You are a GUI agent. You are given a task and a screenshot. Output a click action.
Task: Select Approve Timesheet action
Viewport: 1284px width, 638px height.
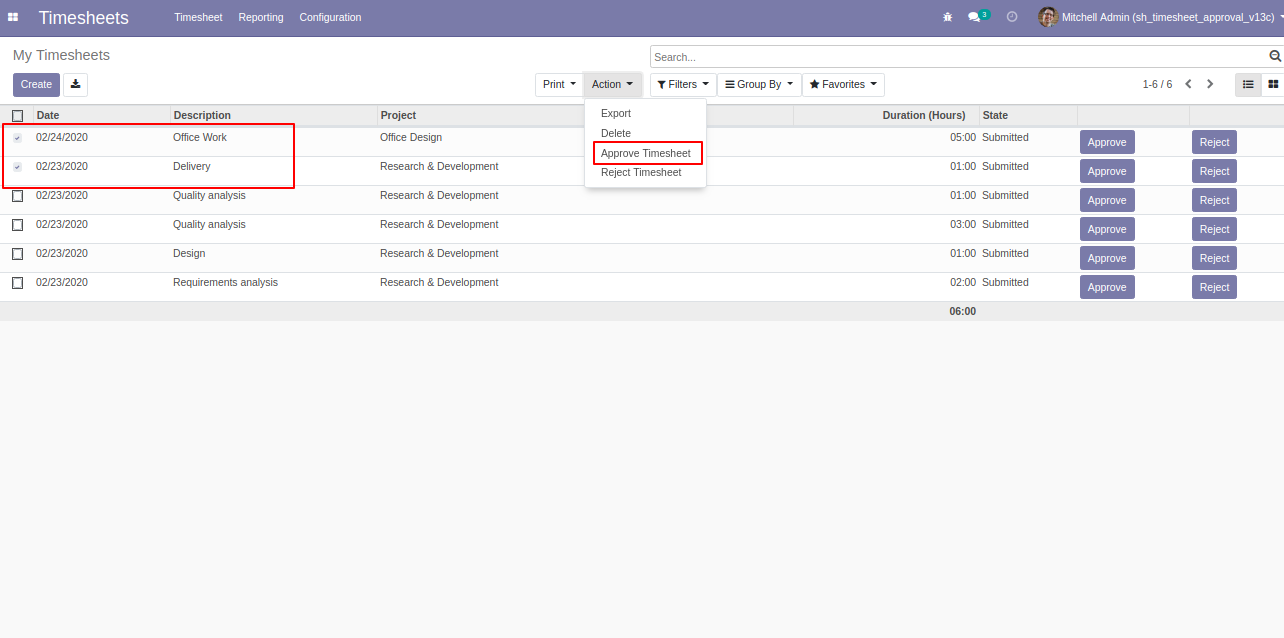pos(646,153)
